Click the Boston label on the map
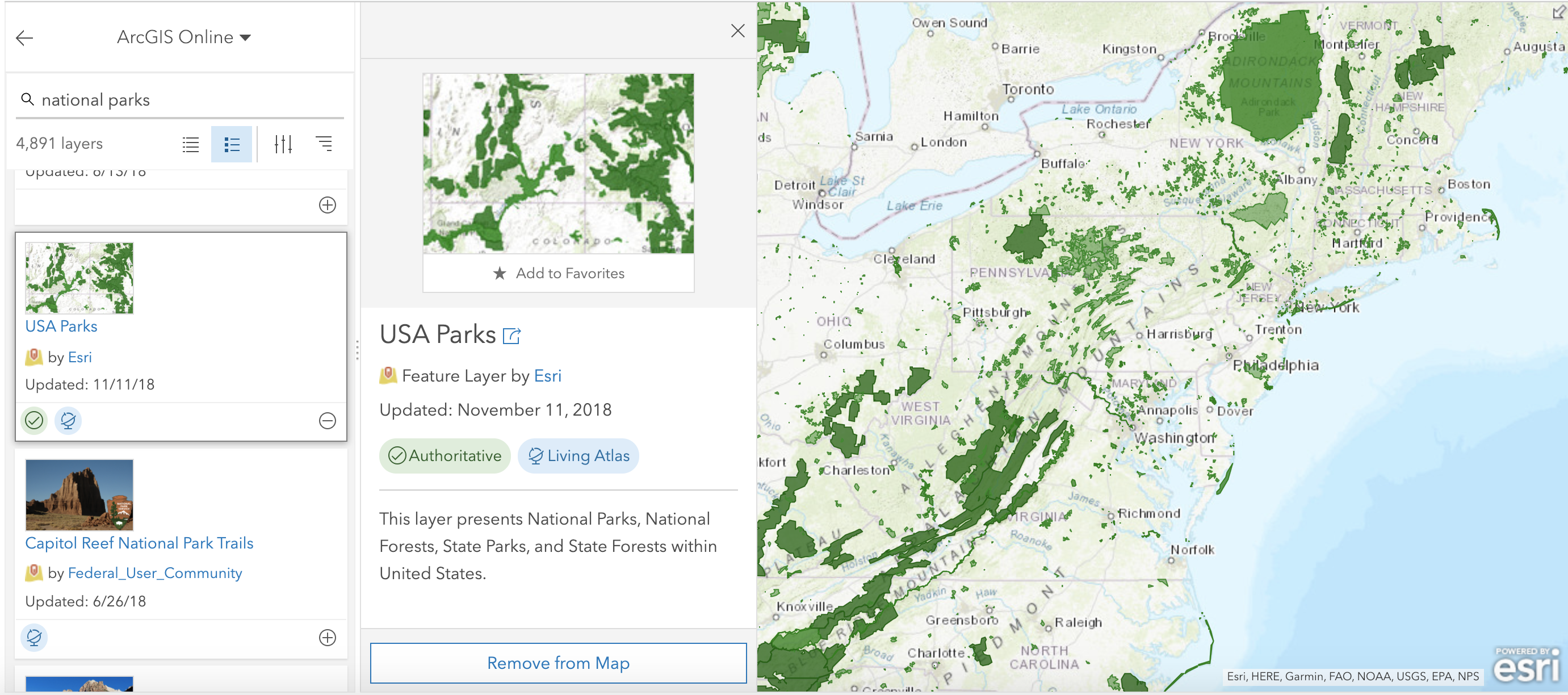Screen dimensions: 1568x695 [x=1469, y=184]
